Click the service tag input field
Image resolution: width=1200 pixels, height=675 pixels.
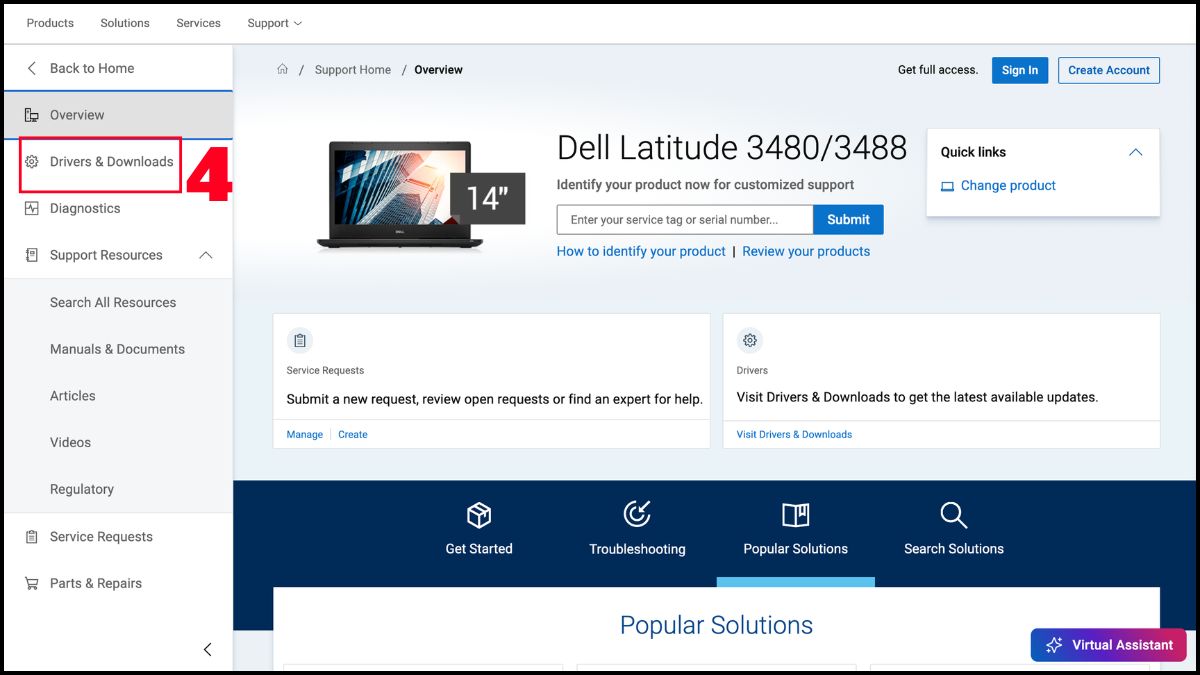point(685,220)
